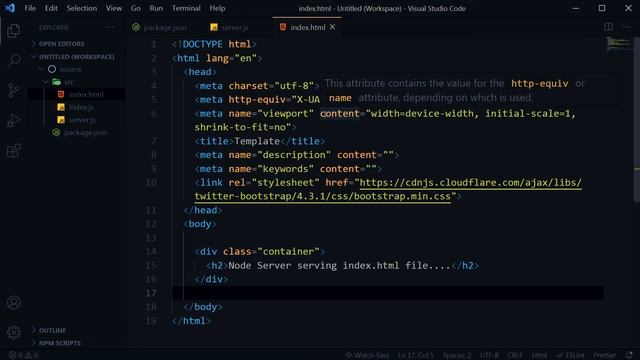Open the Go menu
This screenshot has height=360, width=640.
(x=136, y=8)
